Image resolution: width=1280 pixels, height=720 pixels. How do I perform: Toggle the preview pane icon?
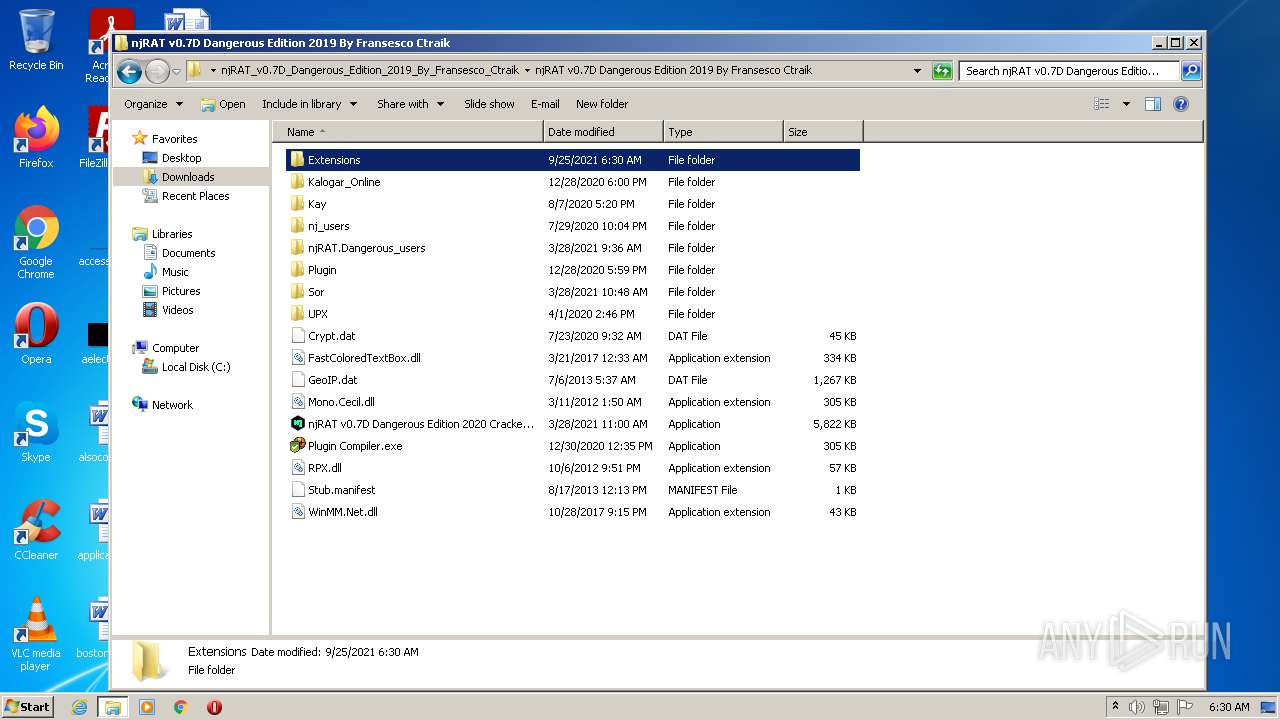click(x=1153, y=104)
